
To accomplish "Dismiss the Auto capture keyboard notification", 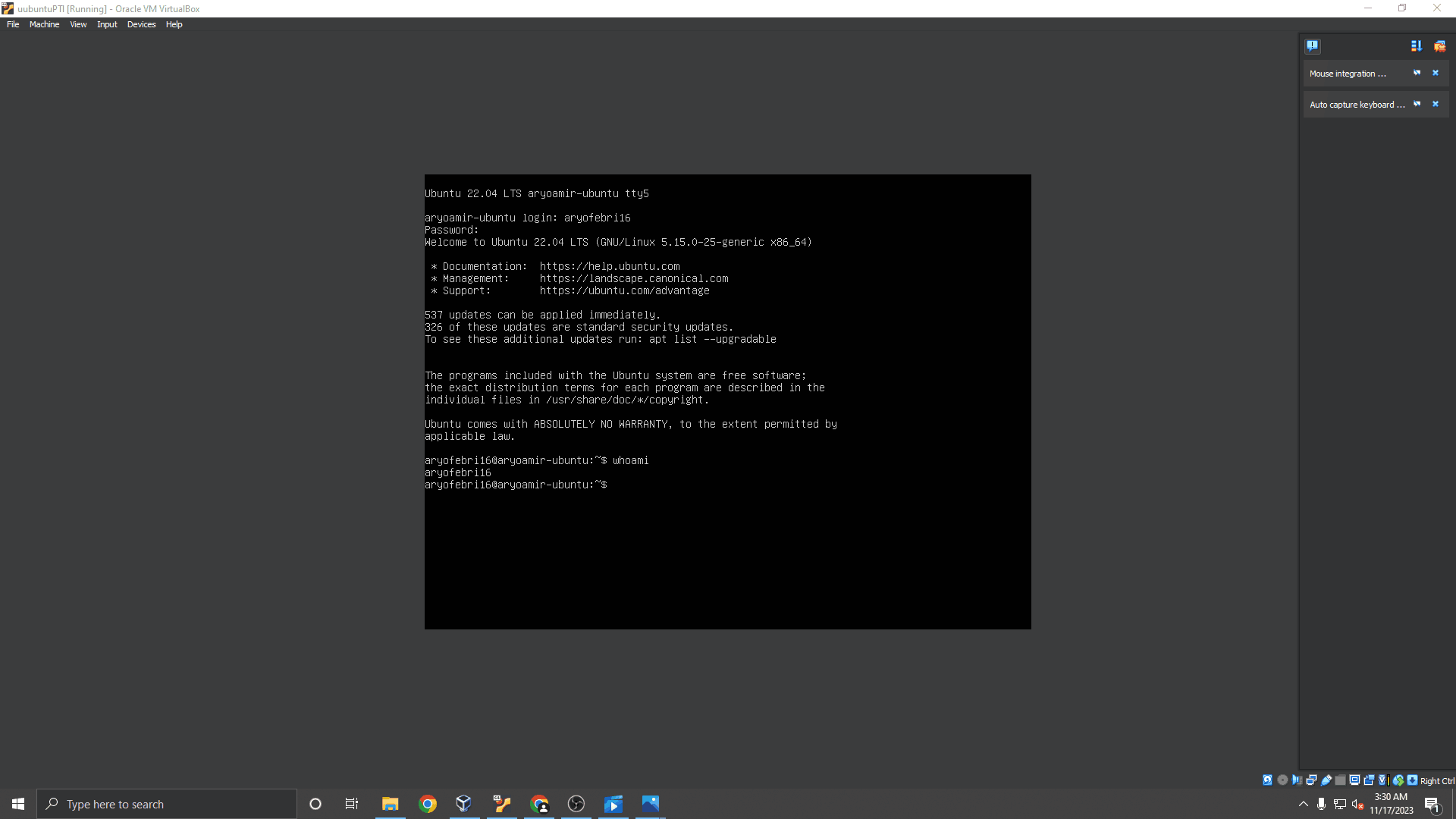I will [1435, 104].
